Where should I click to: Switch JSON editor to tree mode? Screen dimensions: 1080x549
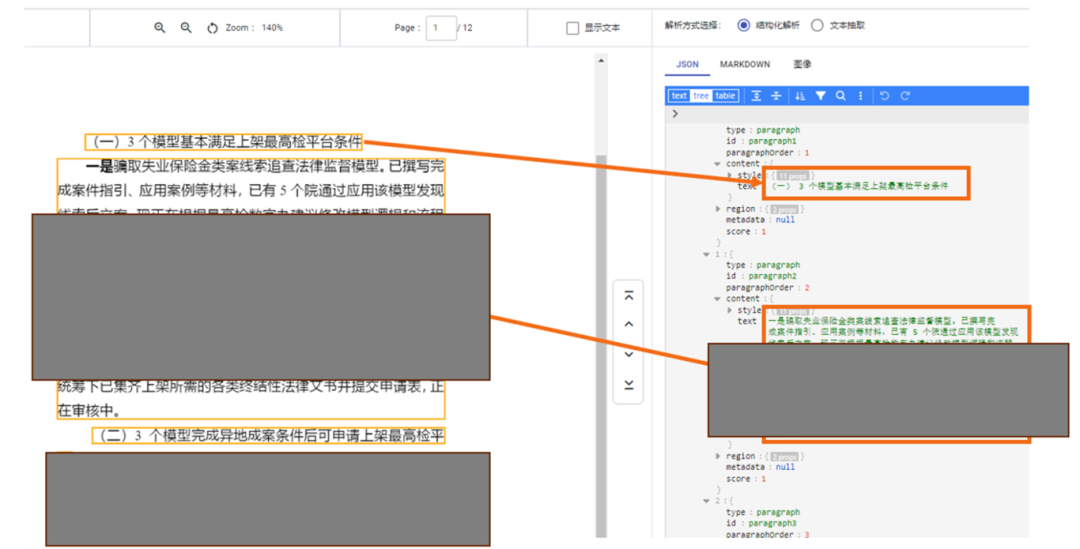(701, 96)
